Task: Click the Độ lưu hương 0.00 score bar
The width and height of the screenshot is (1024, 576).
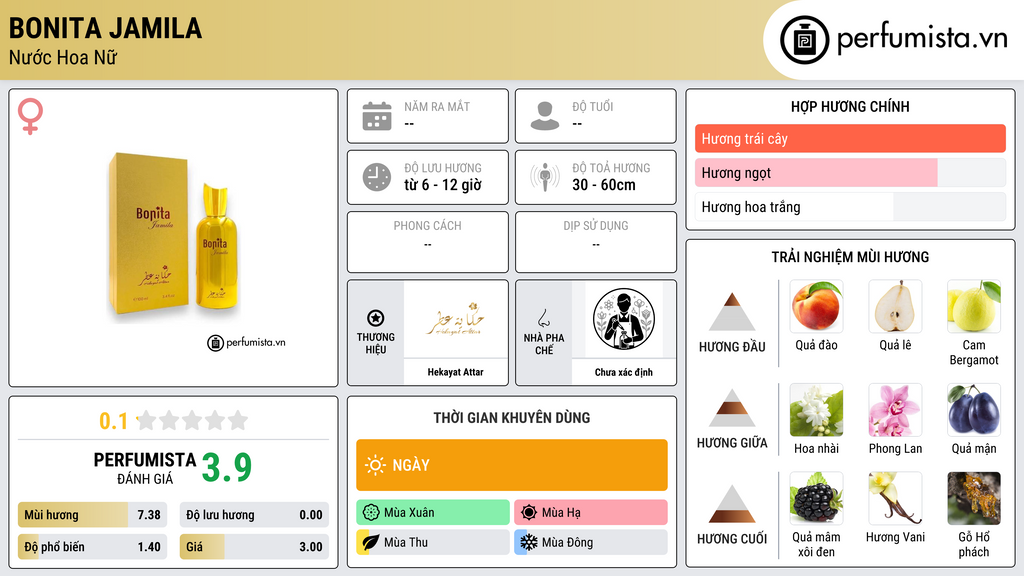Action: [x=254, y=515]
